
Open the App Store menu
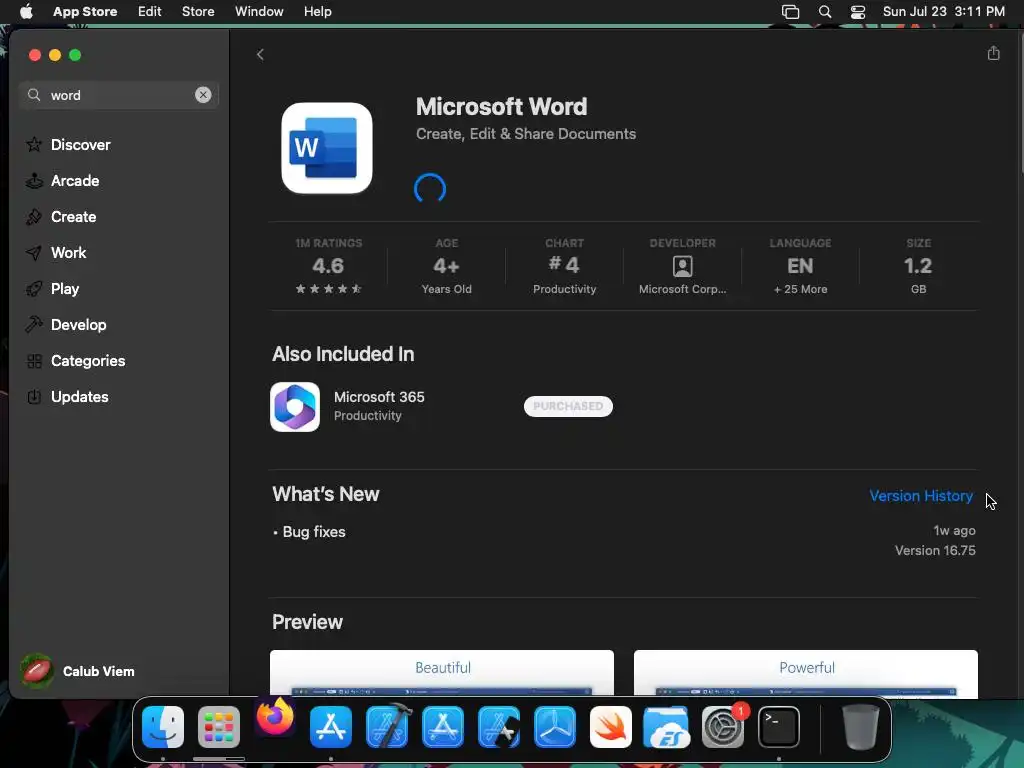[x=85, y=12]
